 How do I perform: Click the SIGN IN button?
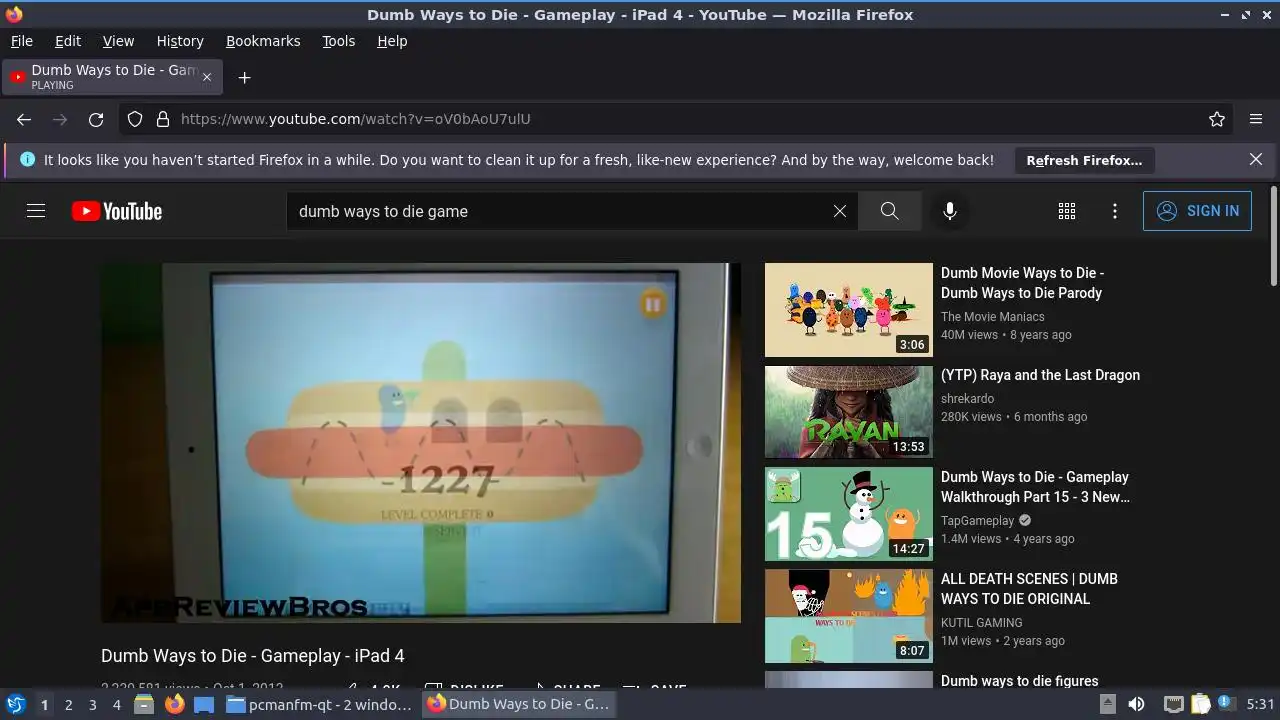[x=1197, y=211]
